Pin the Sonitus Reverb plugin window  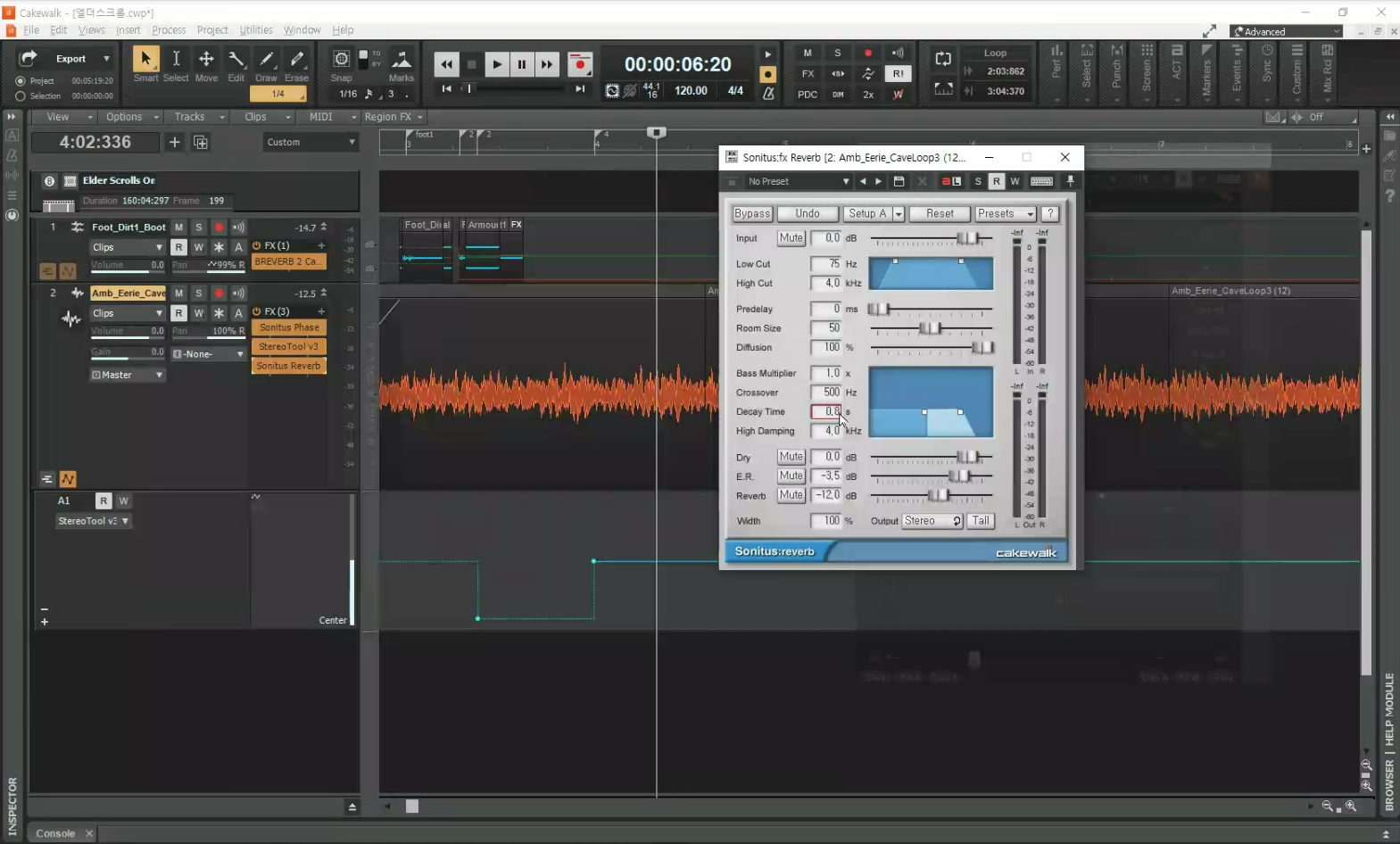1070,181
